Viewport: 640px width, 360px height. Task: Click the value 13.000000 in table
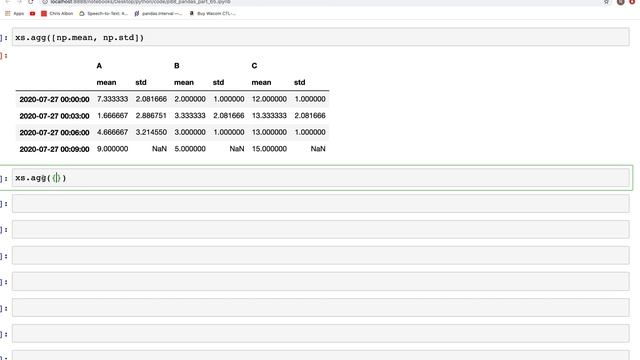[269, 132]
